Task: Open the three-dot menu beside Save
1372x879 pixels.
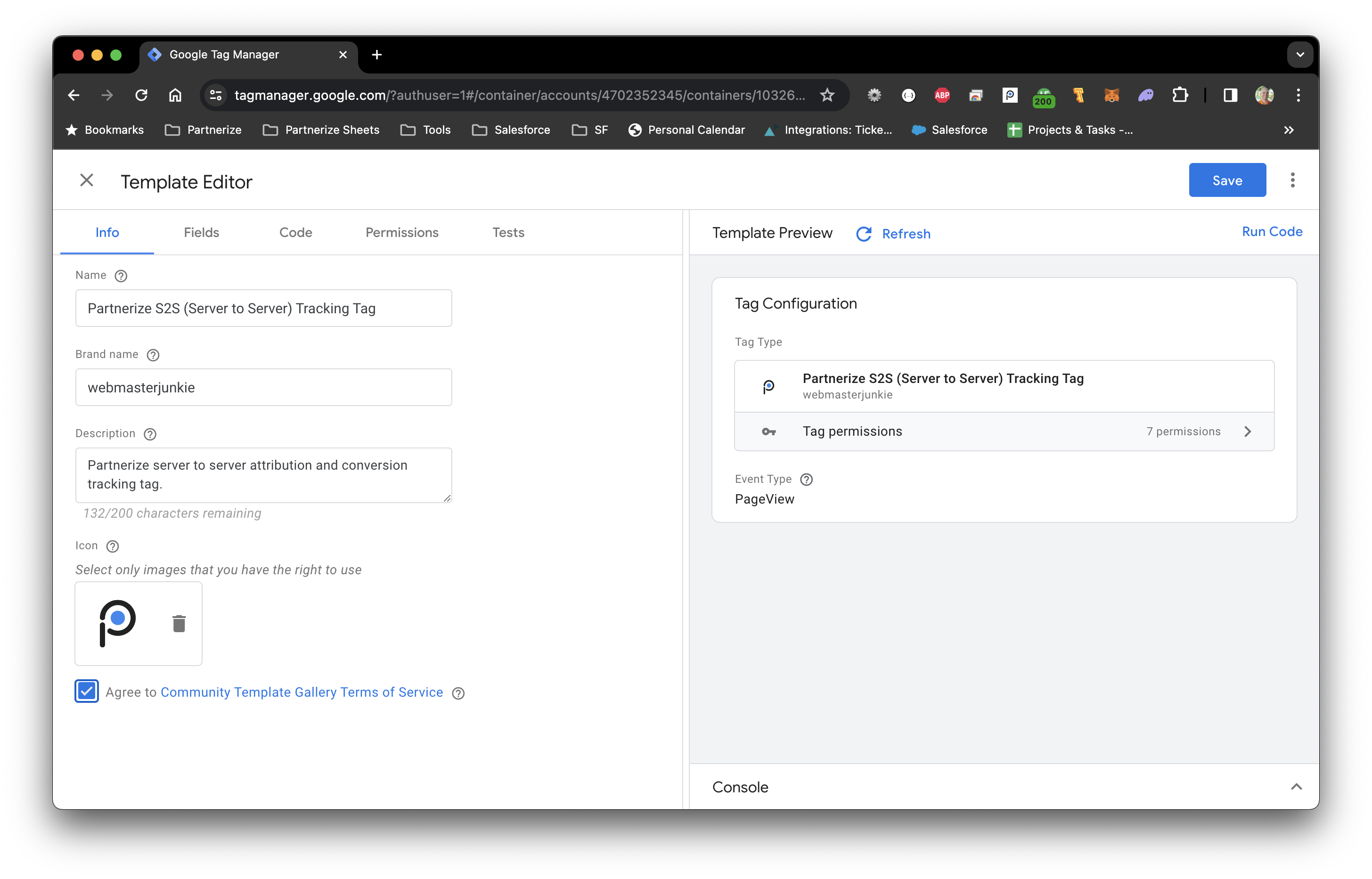Action: pyautogui.click(x=1292, y=180)
